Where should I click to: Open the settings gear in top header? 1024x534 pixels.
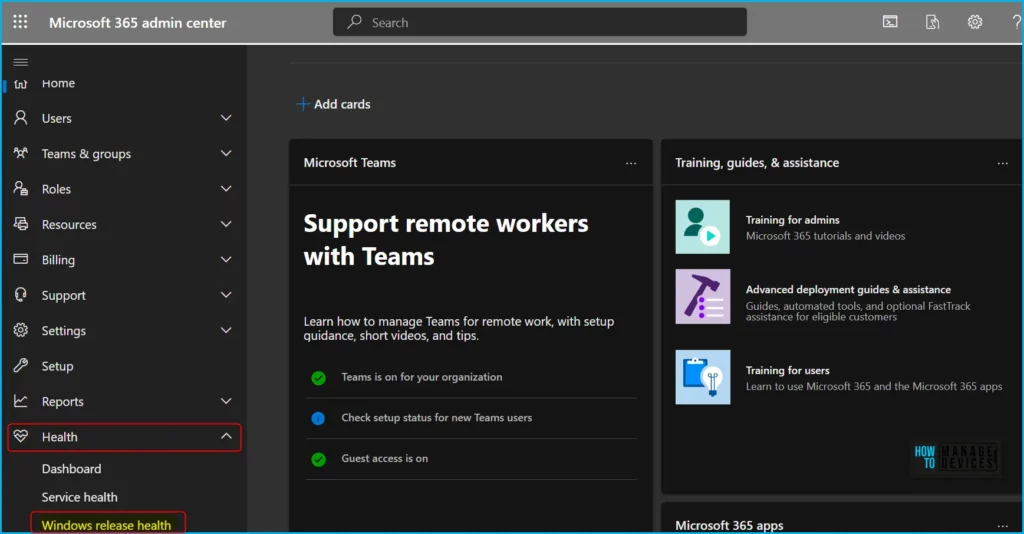pos(974,22)
